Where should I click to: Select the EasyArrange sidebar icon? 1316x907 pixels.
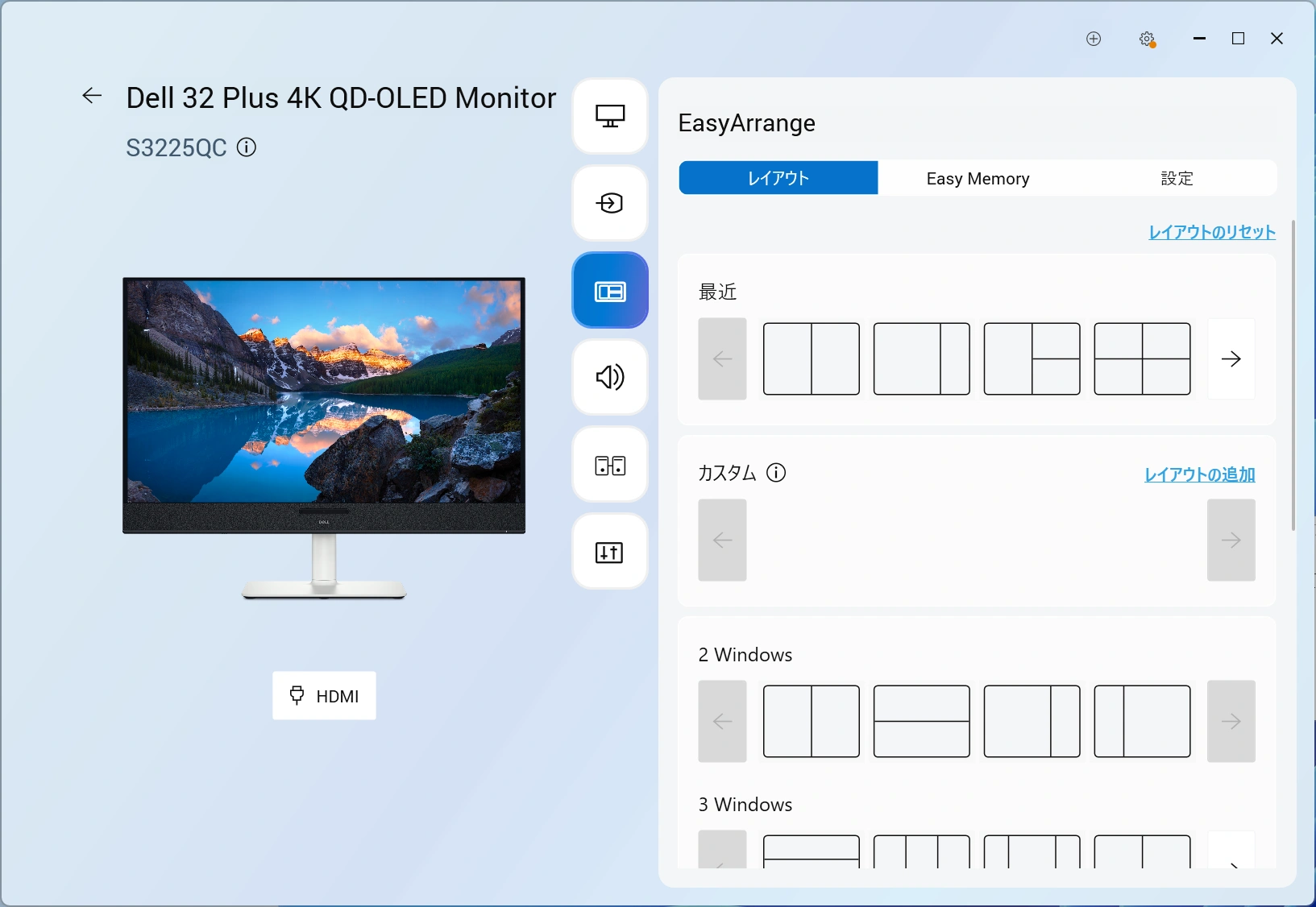click(610, 291)
